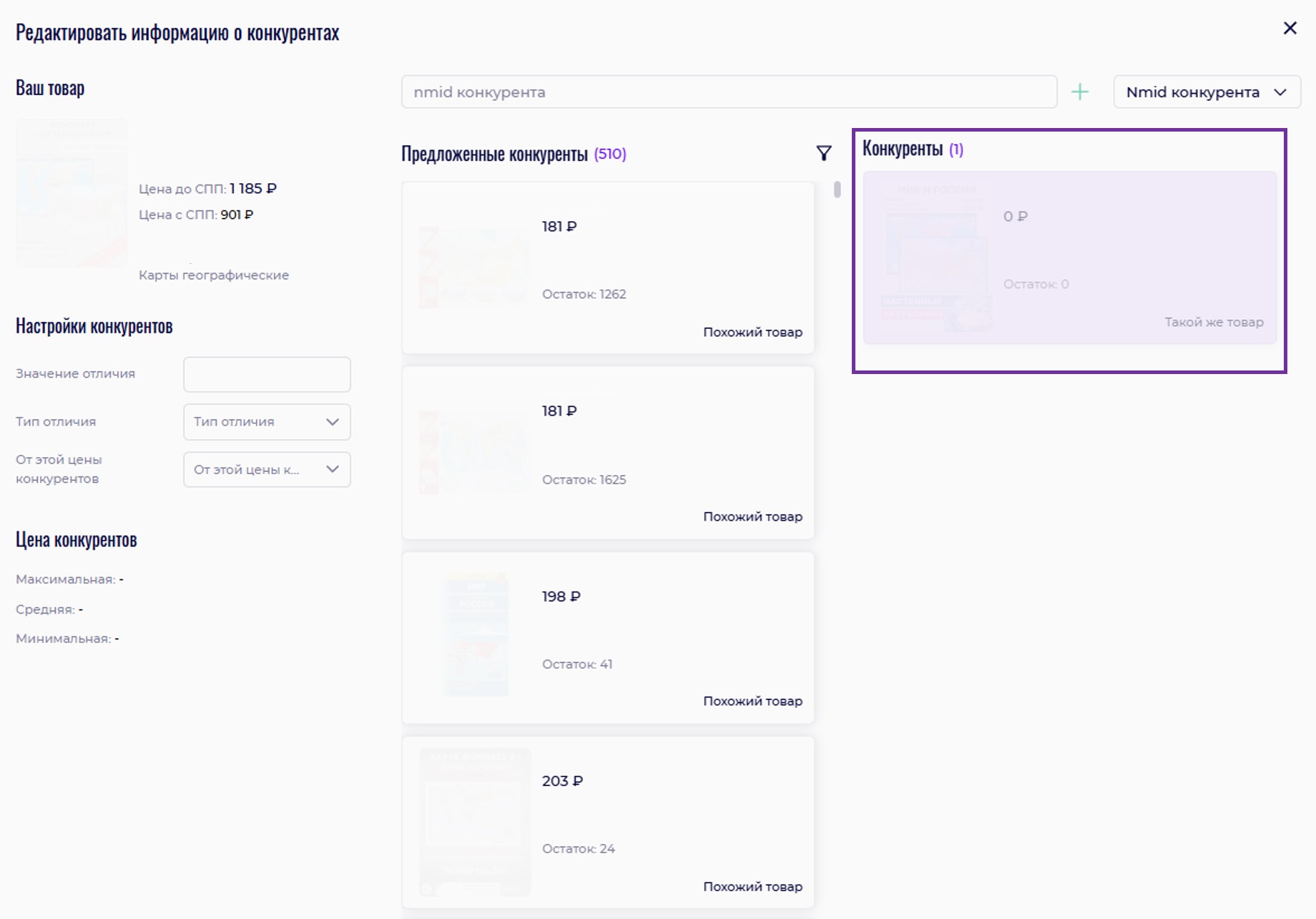This screenshot has height=919, width=1316.
Task: Open the Nmid конкурента dropdown
Action: pos(1206,92)
